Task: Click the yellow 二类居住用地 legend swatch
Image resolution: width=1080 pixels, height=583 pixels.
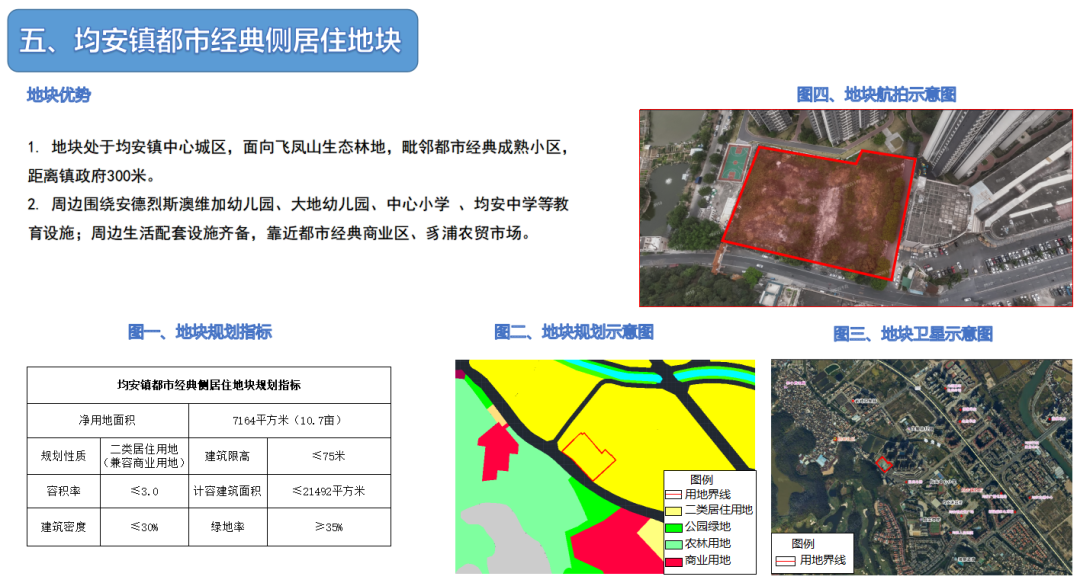Action: click(674, 510)
